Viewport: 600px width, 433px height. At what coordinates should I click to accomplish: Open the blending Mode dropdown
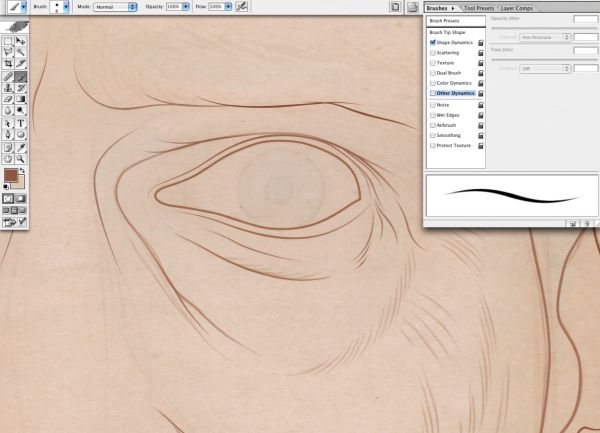tap(115, 7)
